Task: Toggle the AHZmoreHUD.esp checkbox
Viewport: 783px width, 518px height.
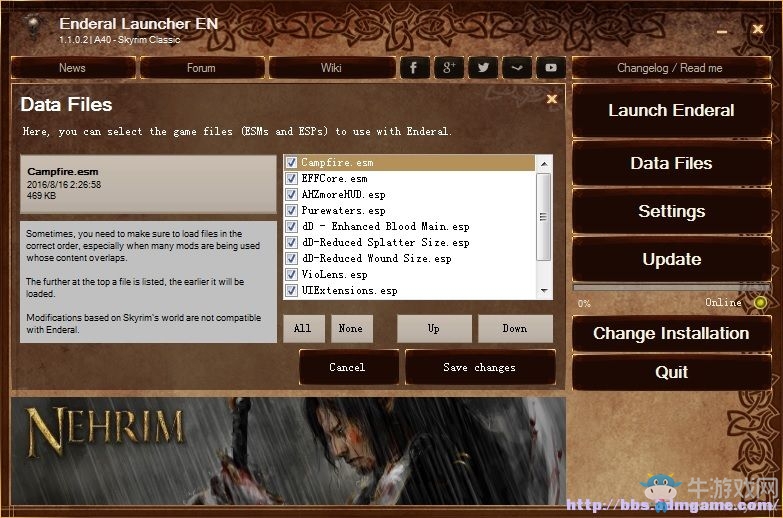Action: (291, 194)
